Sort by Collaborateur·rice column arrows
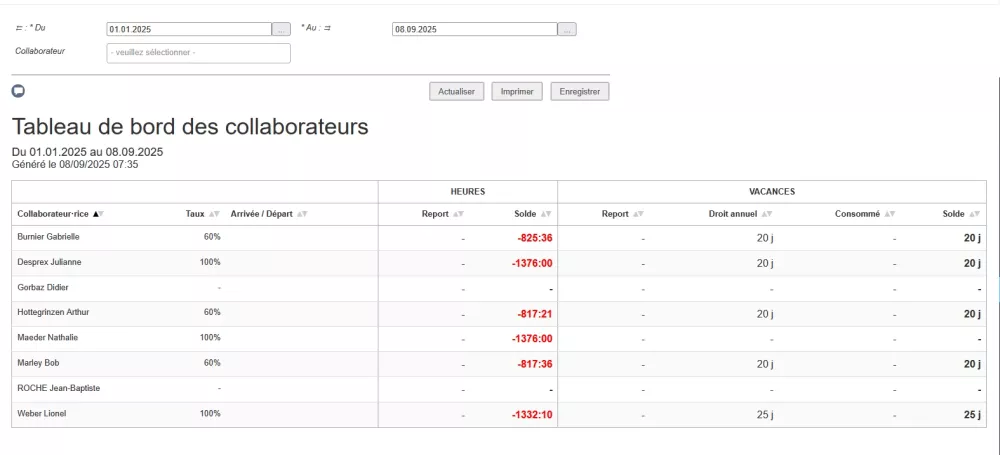The image size is (1000, 455). coord(98,214)
